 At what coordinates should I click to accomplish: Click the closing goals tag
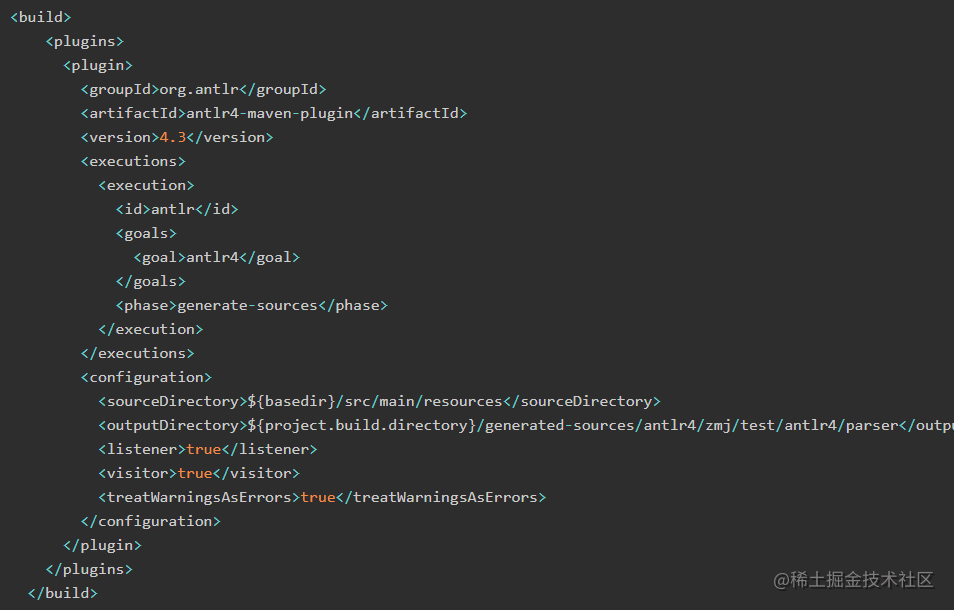[150, 281]
